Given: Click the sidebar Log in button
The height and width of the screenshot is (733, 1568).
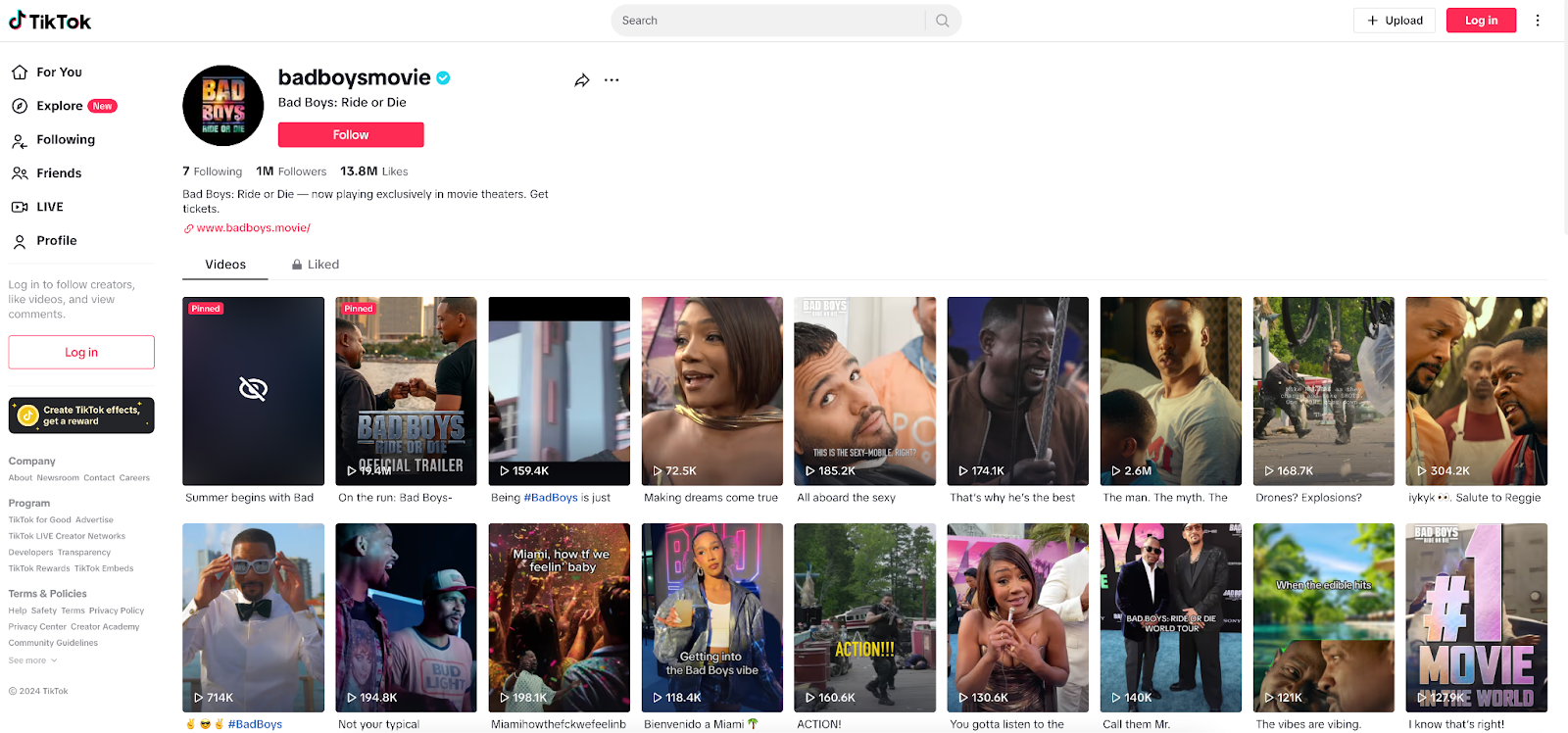Looking at the screenshot, I should pos(81,353).
